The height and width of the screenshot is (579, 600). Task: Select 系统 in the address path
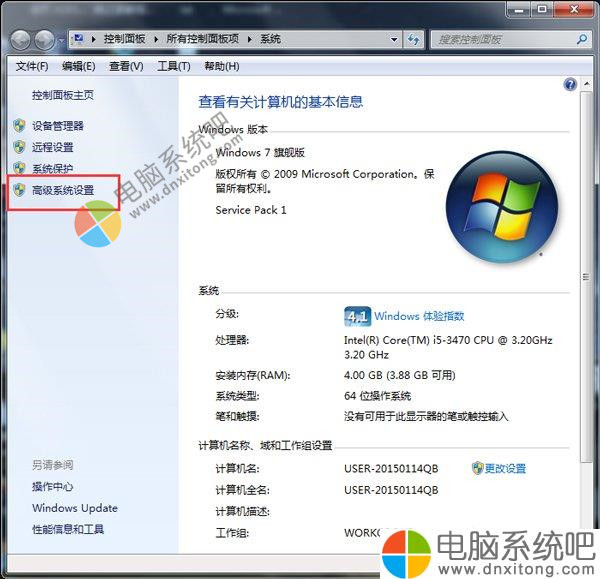coord(270,39)
